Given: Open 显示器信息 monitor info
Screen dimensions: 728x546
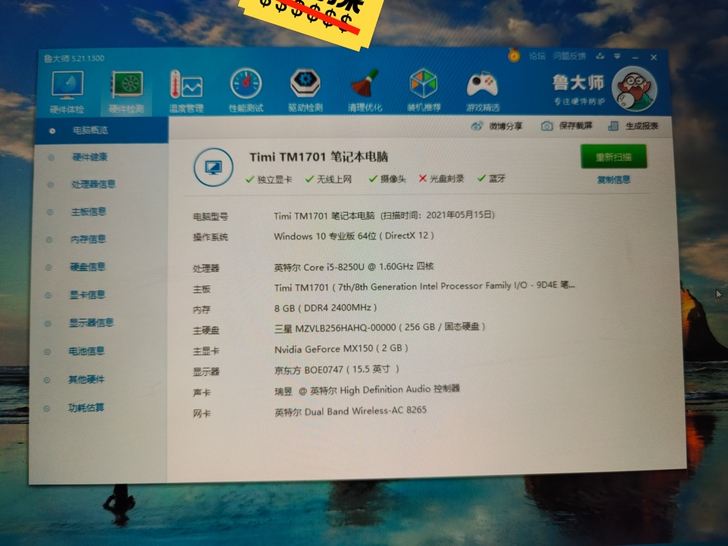Looking at the screenshot, I should (x=91, y=323).
